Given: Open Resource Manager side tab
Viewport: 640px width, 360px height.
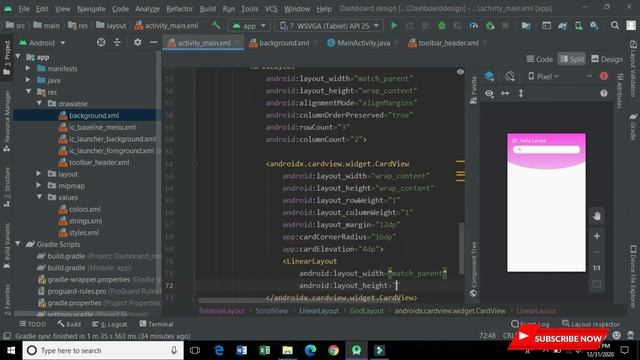Looking at the screenshot, I should (x=7, y=121).
